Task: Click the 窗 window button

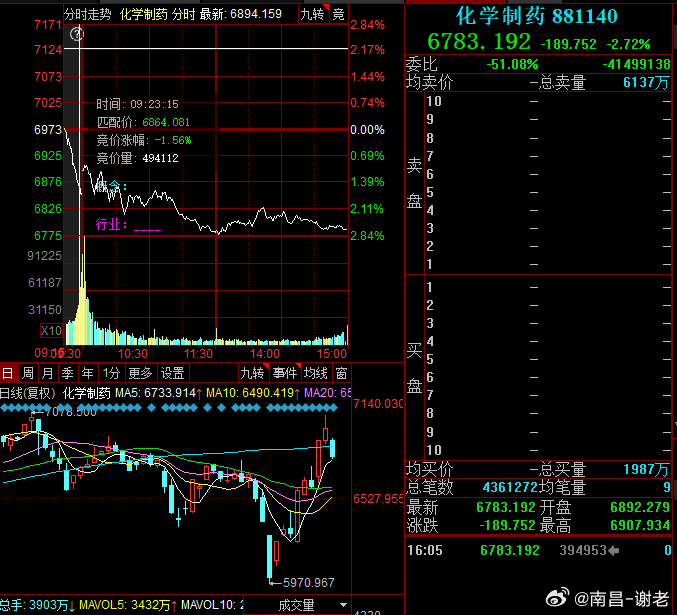Action: tap(342, 373)
